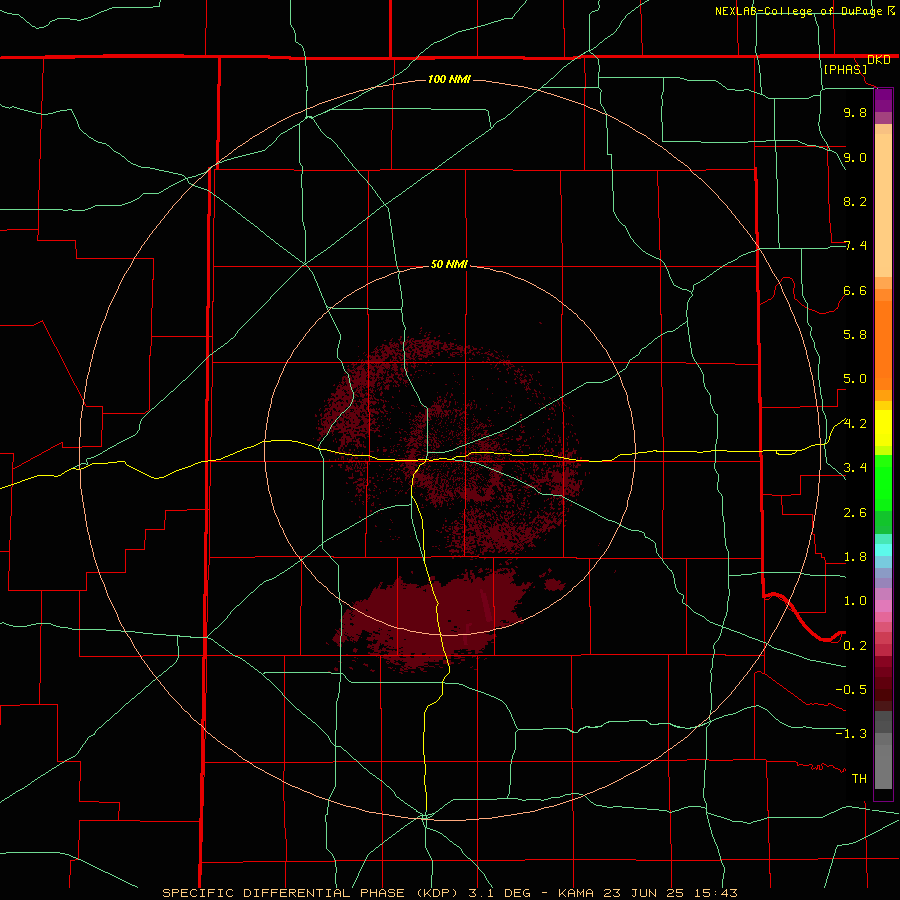Screen dimensions: 900x900
Task: Click the cyan segment of color bar
Action: coord(883,549)
